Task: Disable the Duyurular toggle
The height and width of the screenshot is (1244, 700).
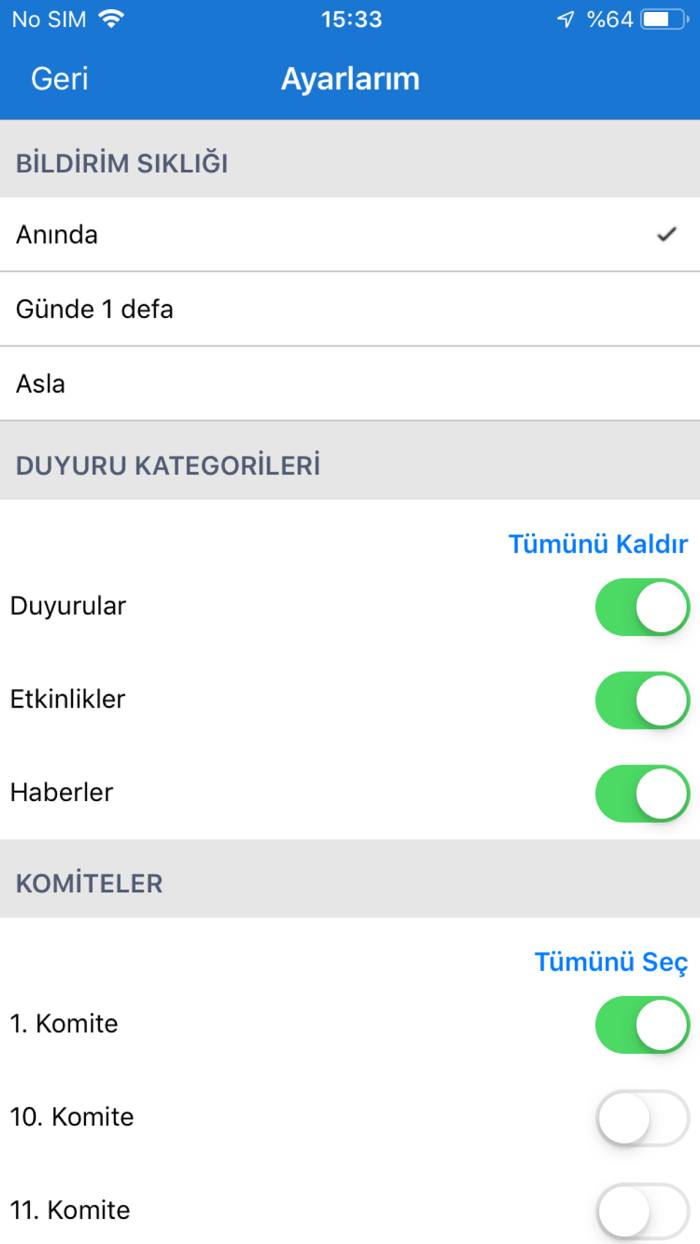Action: (641, 606)
